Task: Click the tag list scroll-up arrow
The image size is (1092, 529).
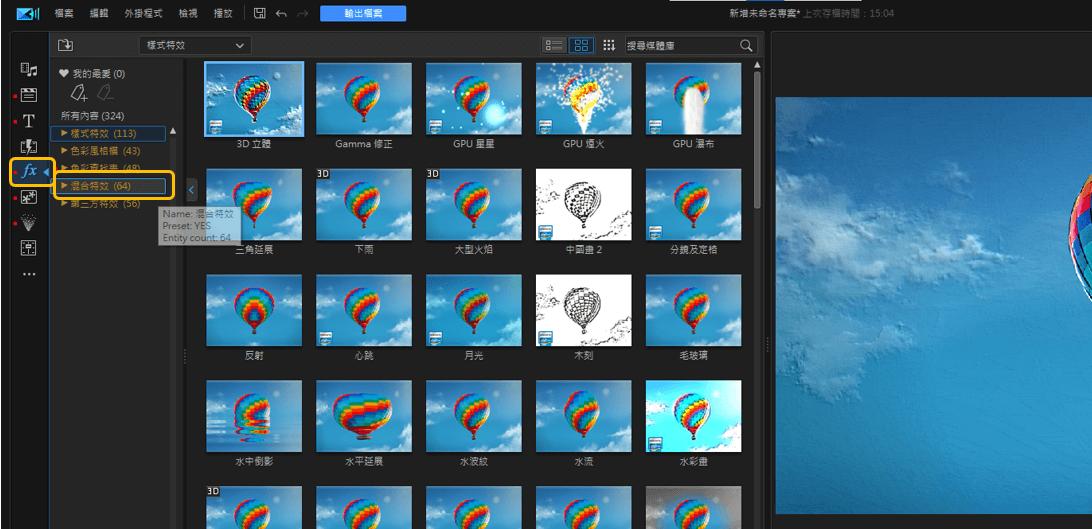Action: 173,130
